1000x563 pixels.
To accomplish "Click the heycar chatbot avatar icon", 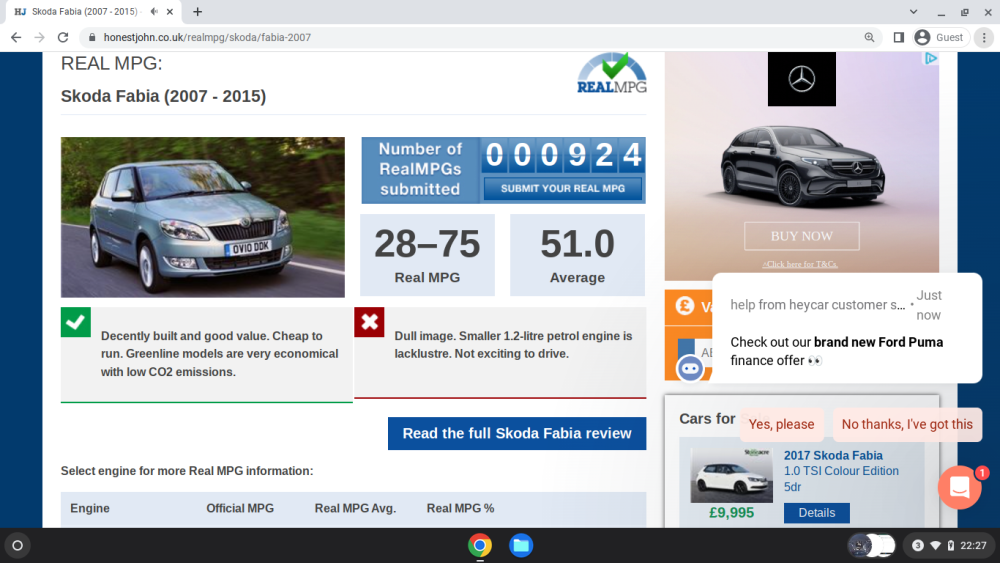I will 690,369.
